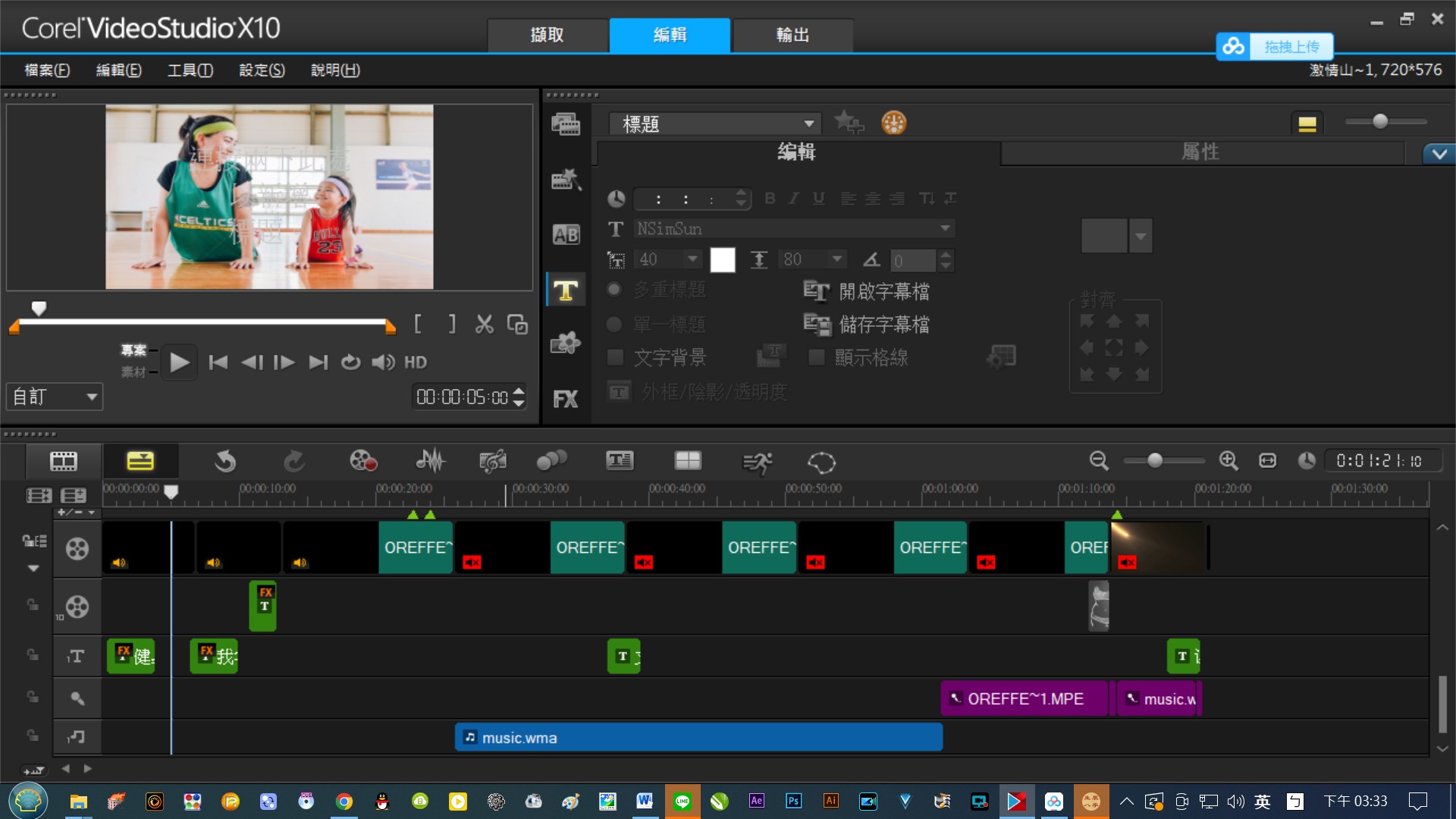Open the Graphic library flower icon
The width and height of the screenshot is (1456, 819).
[566, 344]
